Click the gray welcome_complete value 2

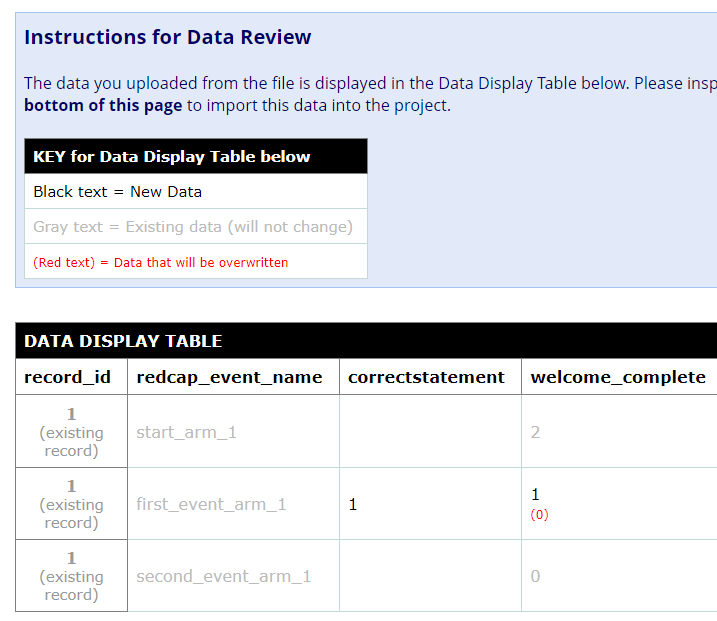(536, 432)
